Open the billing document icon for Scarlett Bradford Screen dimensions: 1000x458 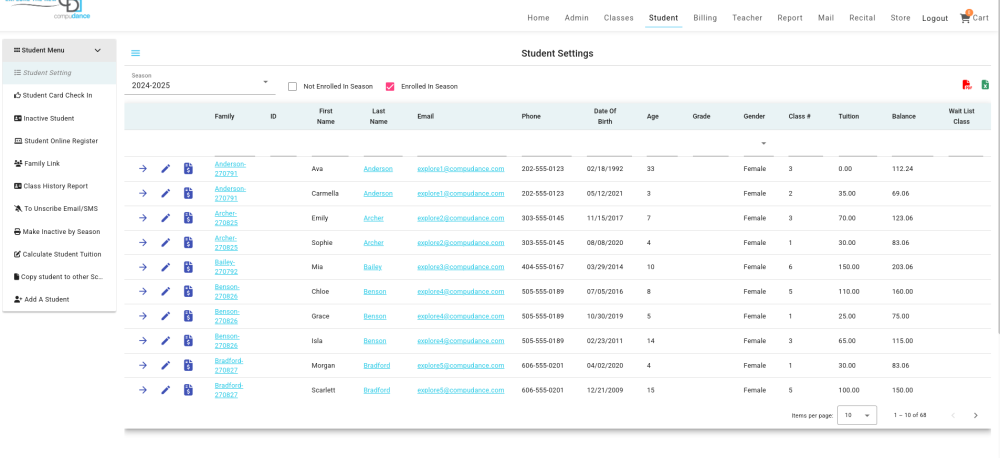(188, 390)
